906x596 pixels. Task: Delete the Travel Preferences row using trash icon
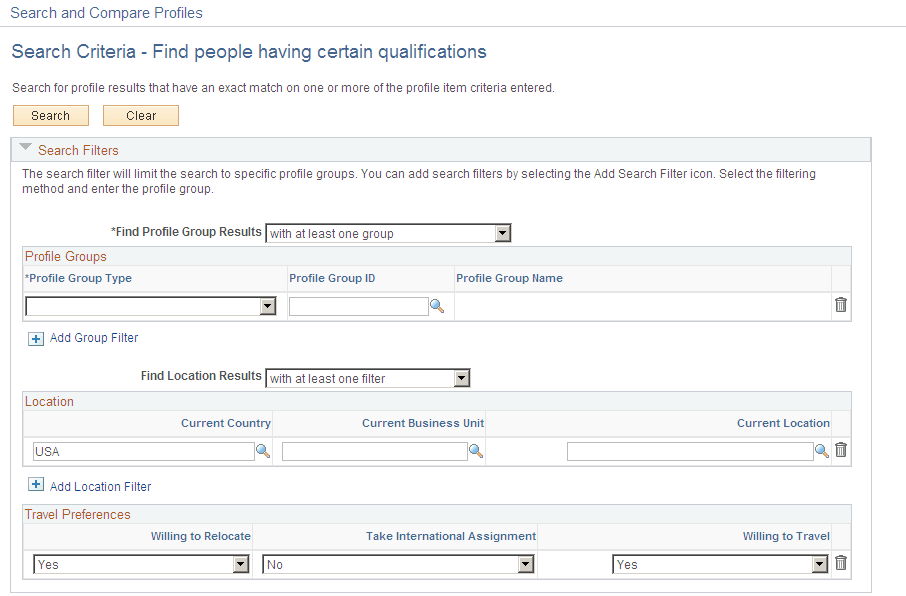click(x=840, y=562)
